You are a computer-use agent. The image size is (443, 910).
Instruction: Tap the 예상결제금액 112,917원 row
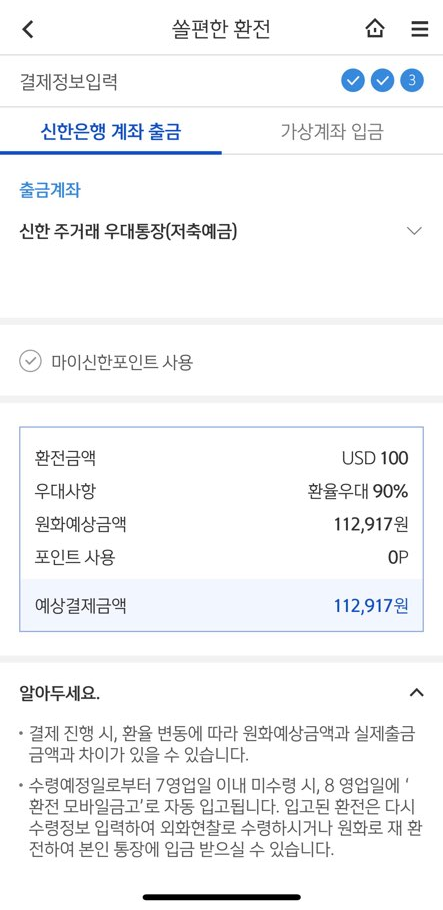point(221,605)
